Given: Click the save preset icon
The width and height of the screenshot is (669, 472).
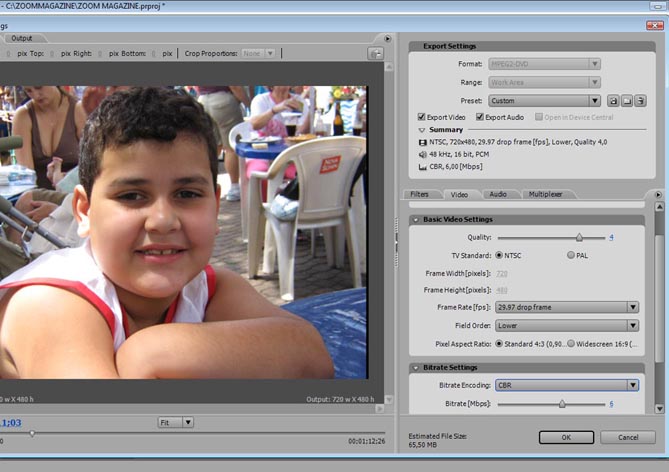Looking at the screenshot, I should (x=612, y=101).
